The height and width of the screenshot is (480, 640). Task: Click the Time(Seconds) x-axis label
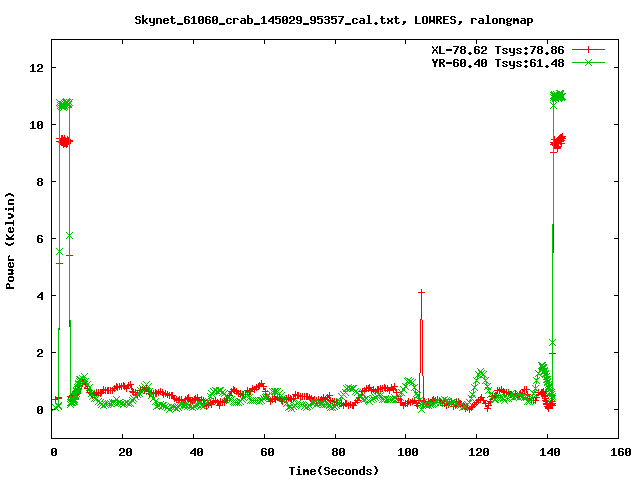334,470
